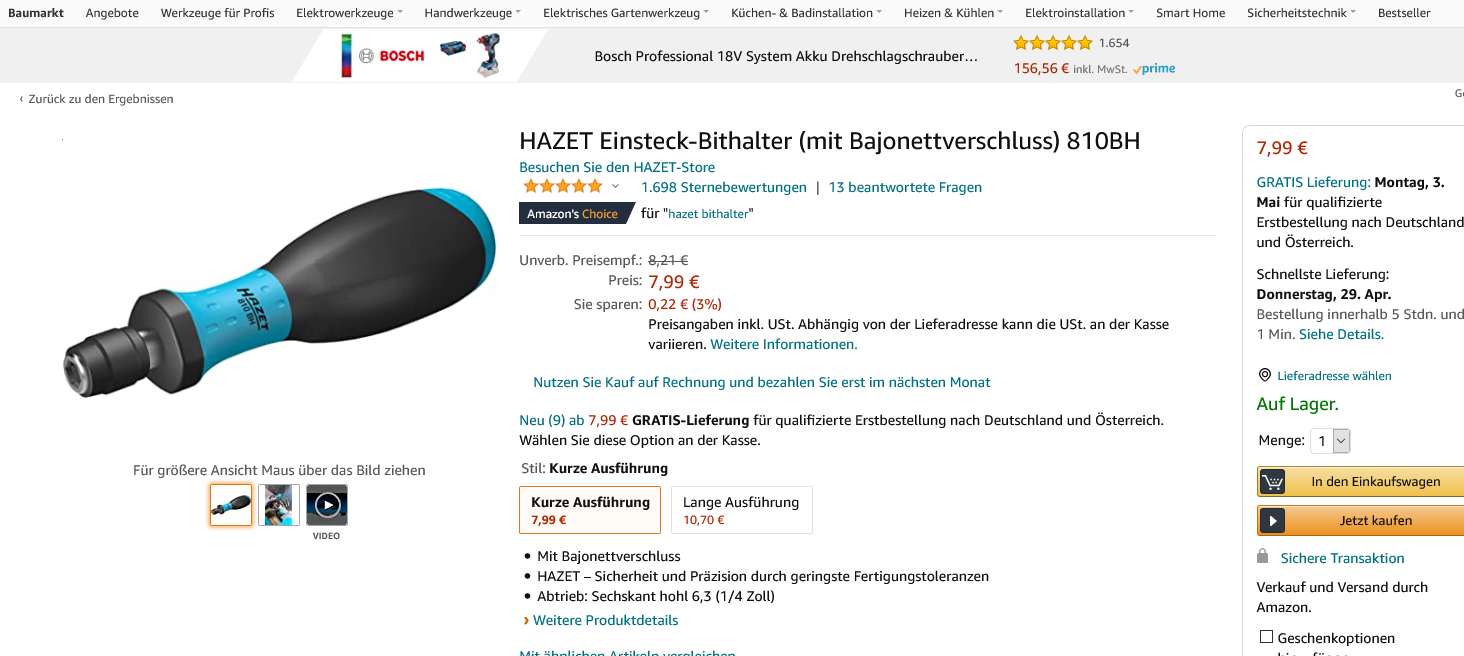Click the prime logo in the Bosch ad
Viewport: 1464px width, 656px height.
point(1154,69)
